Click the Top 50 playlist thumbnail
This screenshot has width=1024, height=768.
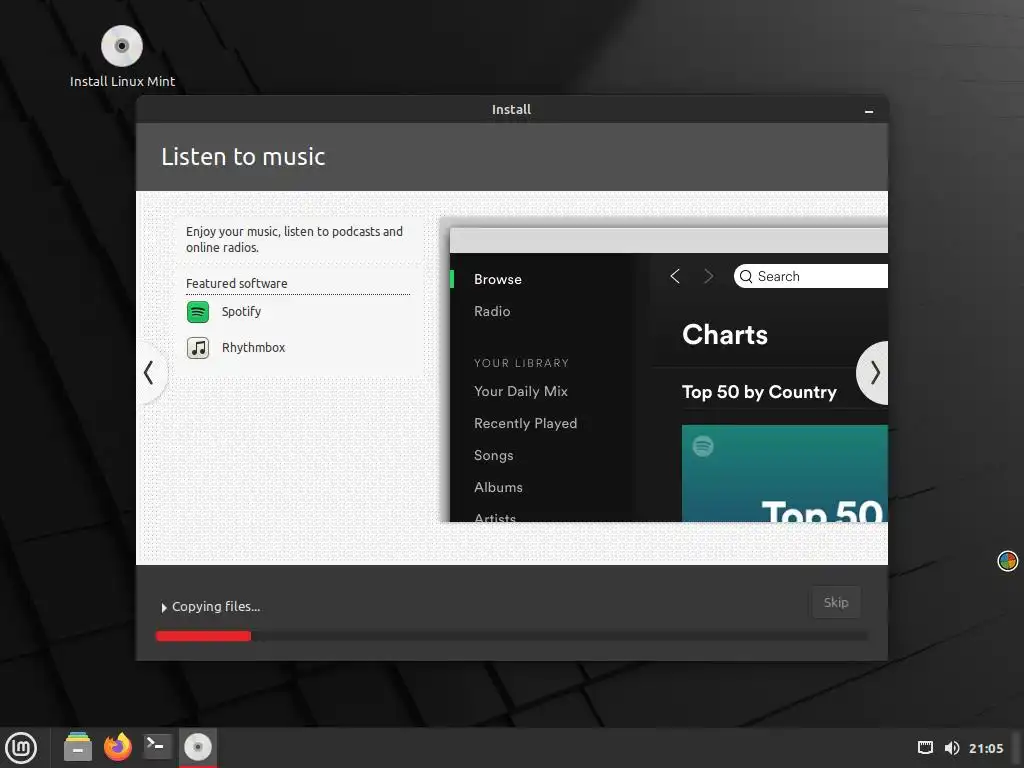click(784, 473)
